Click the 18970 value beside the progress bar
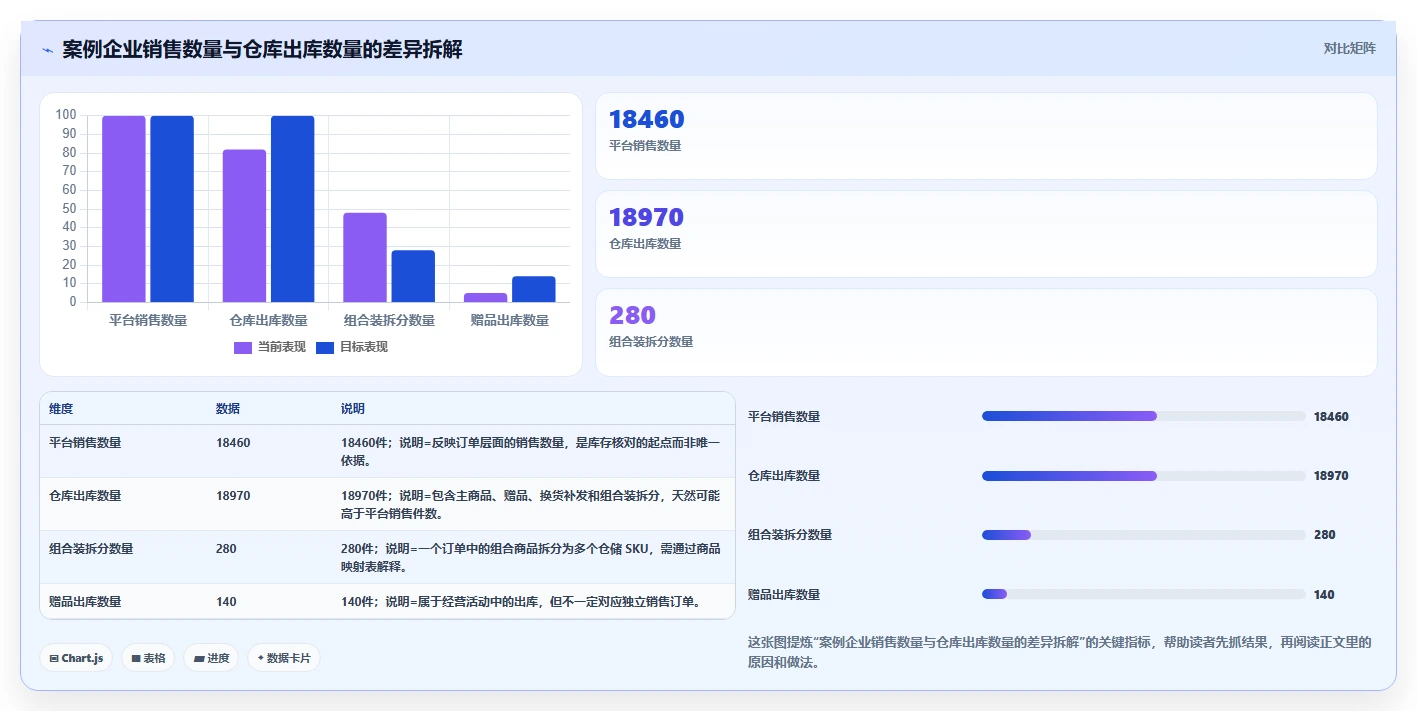This screenshot has height=711, width=1417. coord(1331,476)
